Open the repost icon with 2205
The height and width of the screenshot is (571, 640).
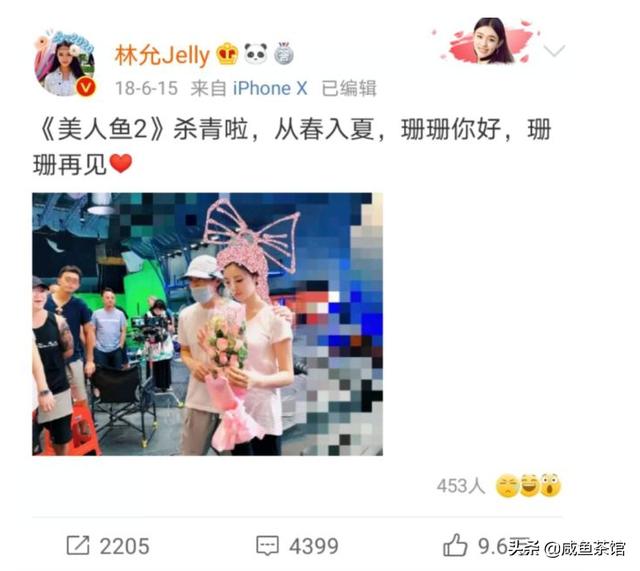[x=78, y=545]
